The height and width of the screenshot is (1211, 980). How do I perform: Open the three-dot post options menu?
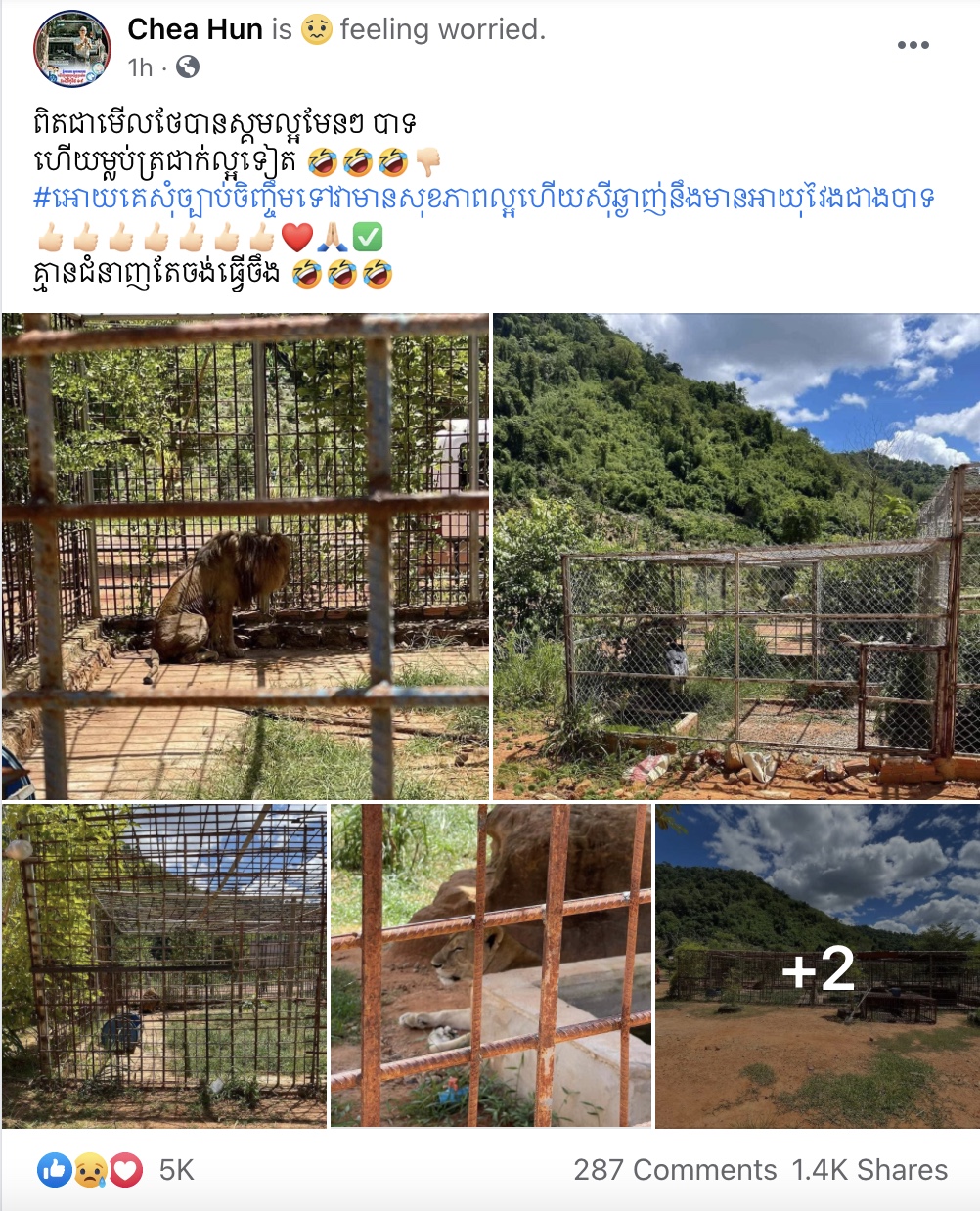click(x=913, y=45)
